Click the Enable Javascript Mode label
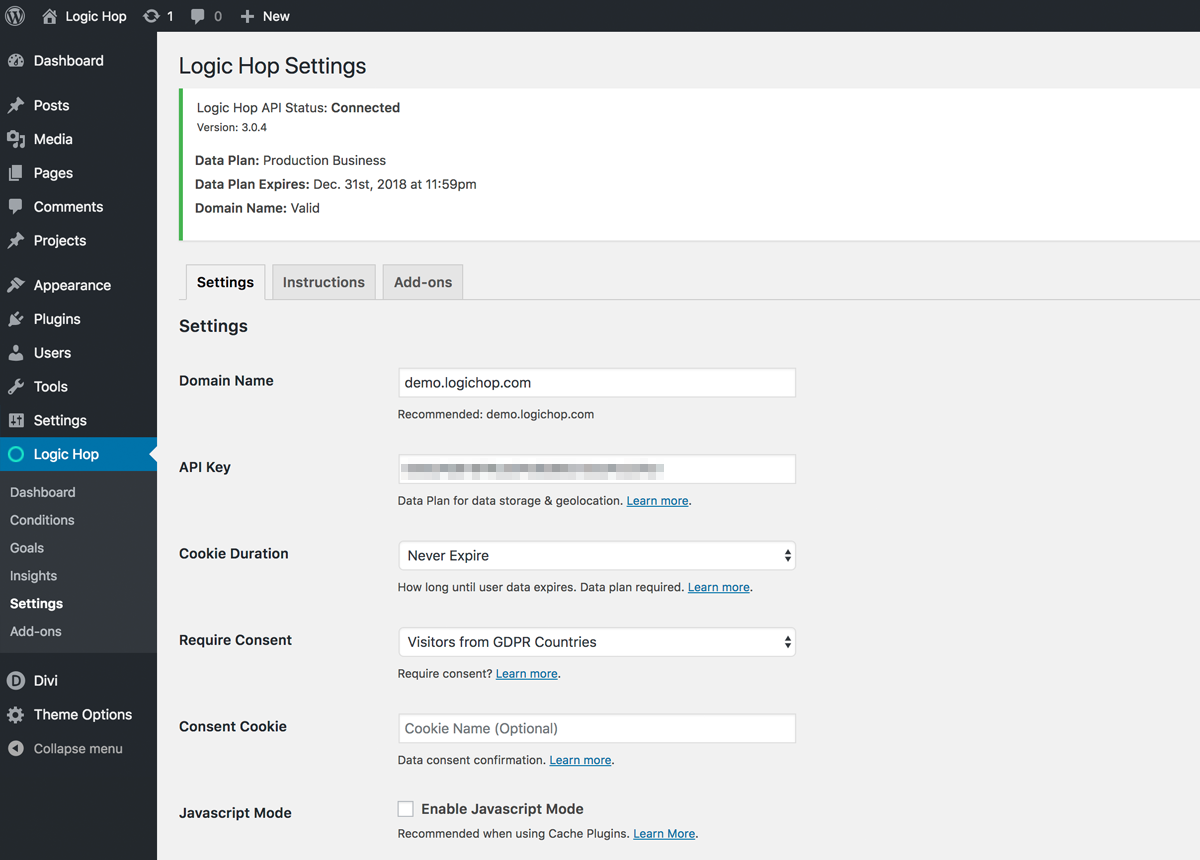This screenshot has height=860, width=1200. click(x=502, y=809)
